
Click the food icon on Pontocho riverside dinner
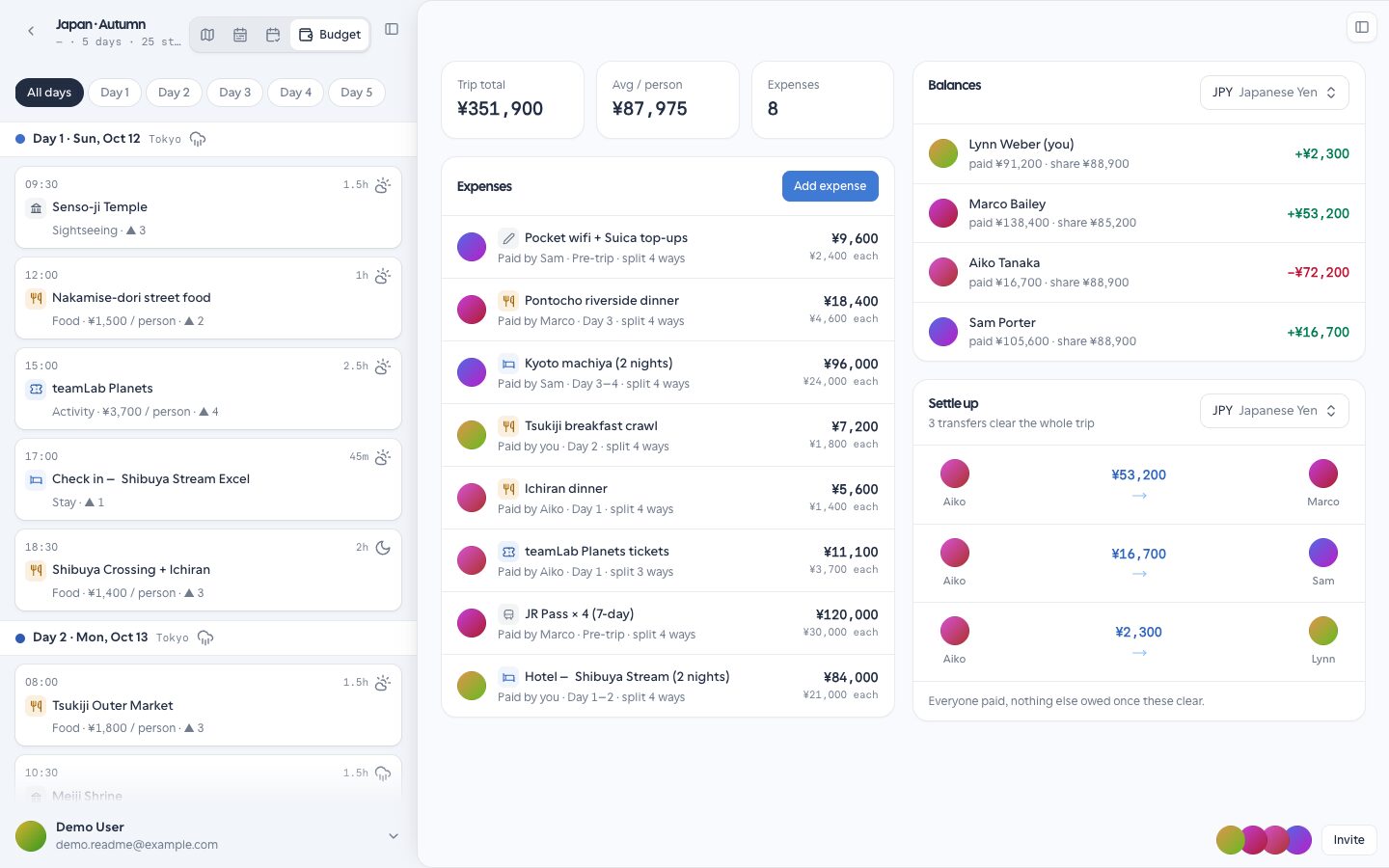(508, 301)
